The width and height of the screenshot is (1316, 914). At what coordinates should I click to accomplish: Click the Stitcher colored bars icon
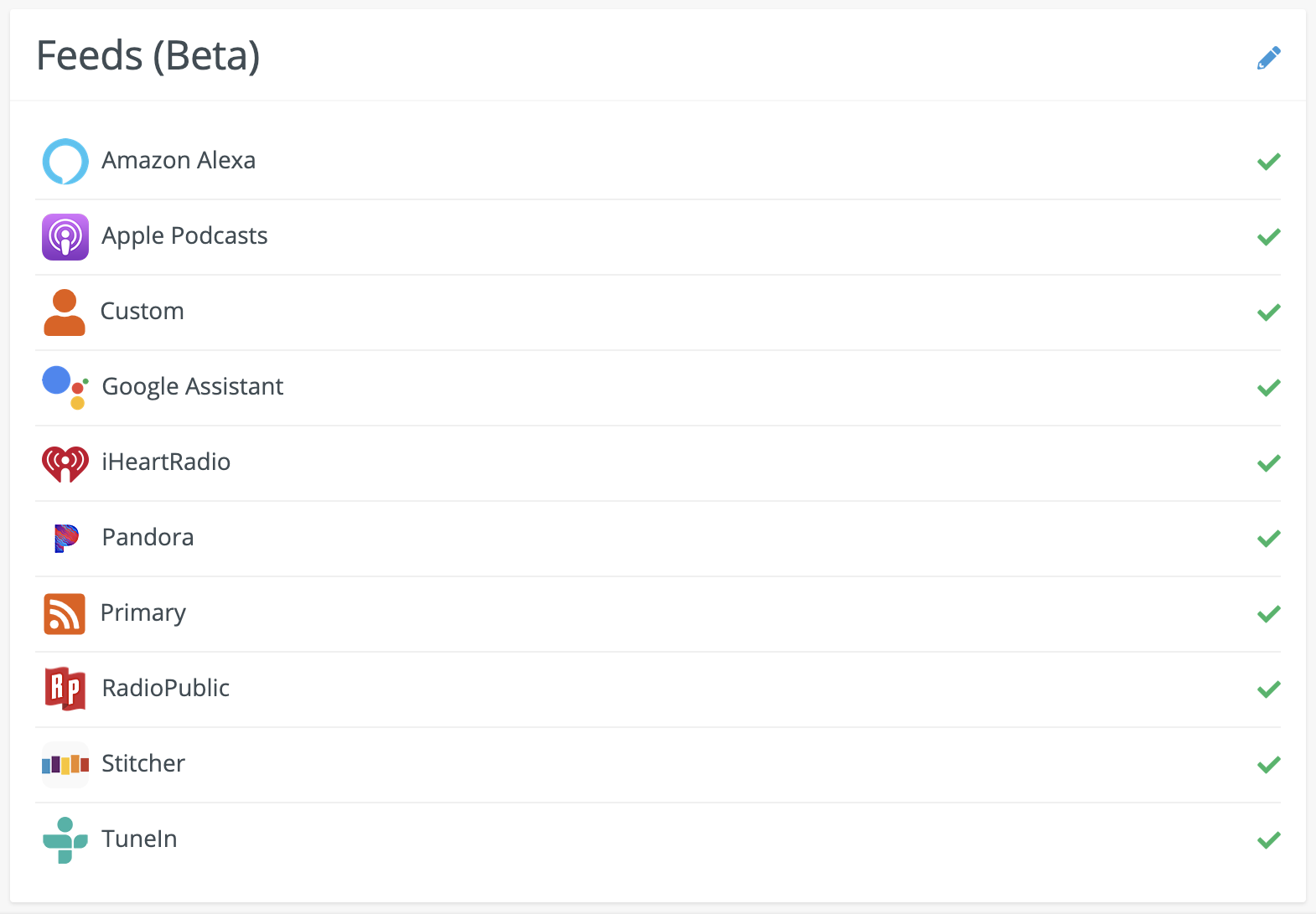pos(65,764)
